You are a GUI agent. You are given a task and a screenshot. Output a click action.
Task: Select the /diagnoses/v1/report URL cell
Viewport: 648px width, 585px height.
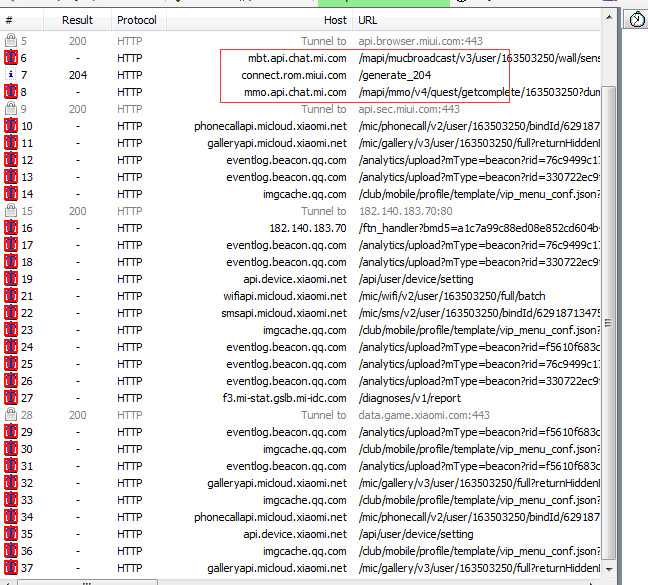[x=409, y=398]
